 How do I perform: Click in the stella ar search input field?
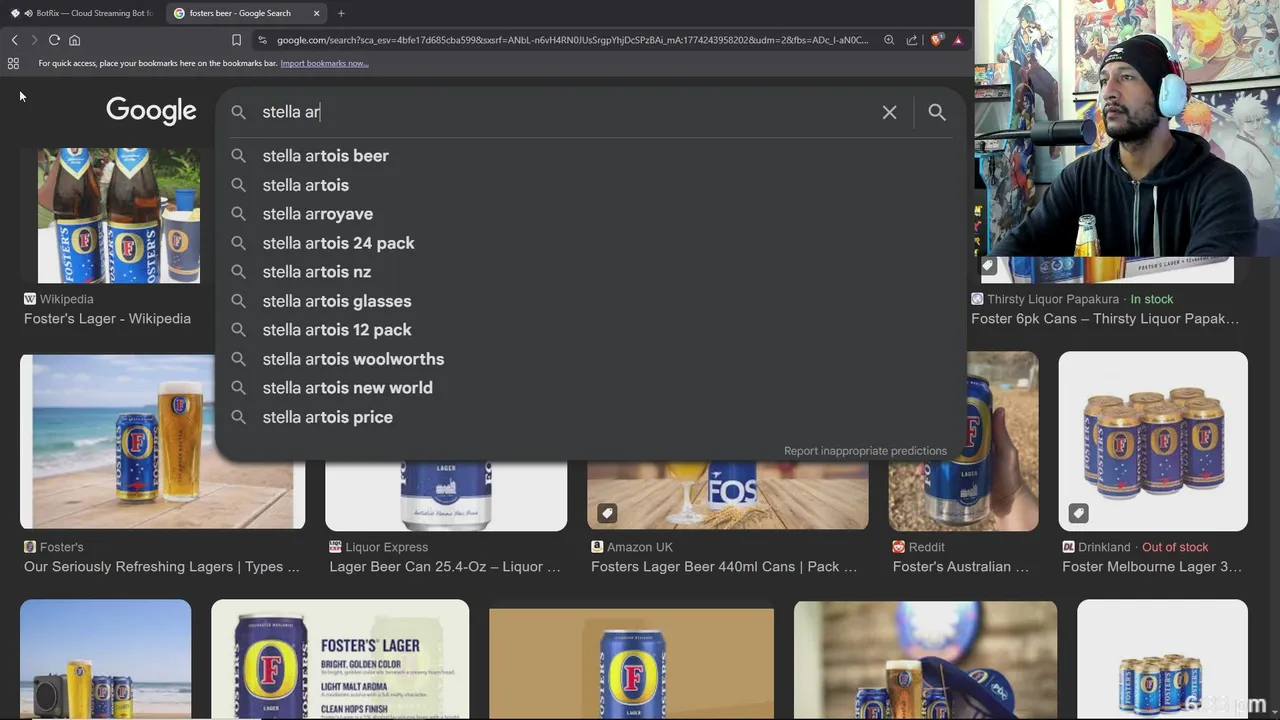point(565,112)
